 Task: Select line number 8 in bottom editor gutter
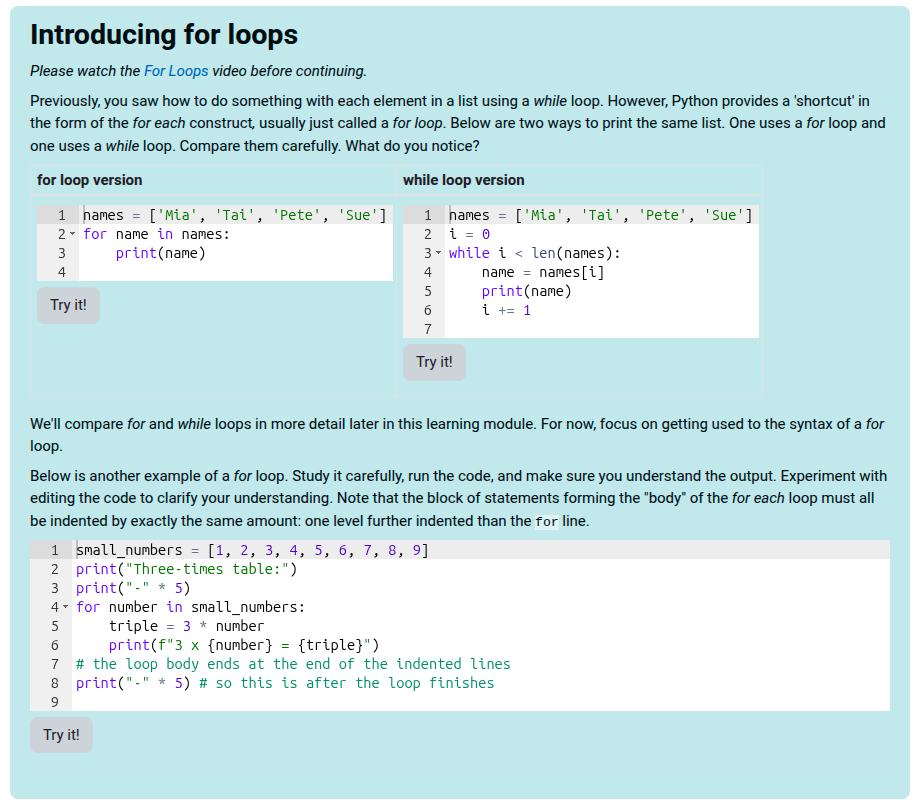tap(54, 683)
